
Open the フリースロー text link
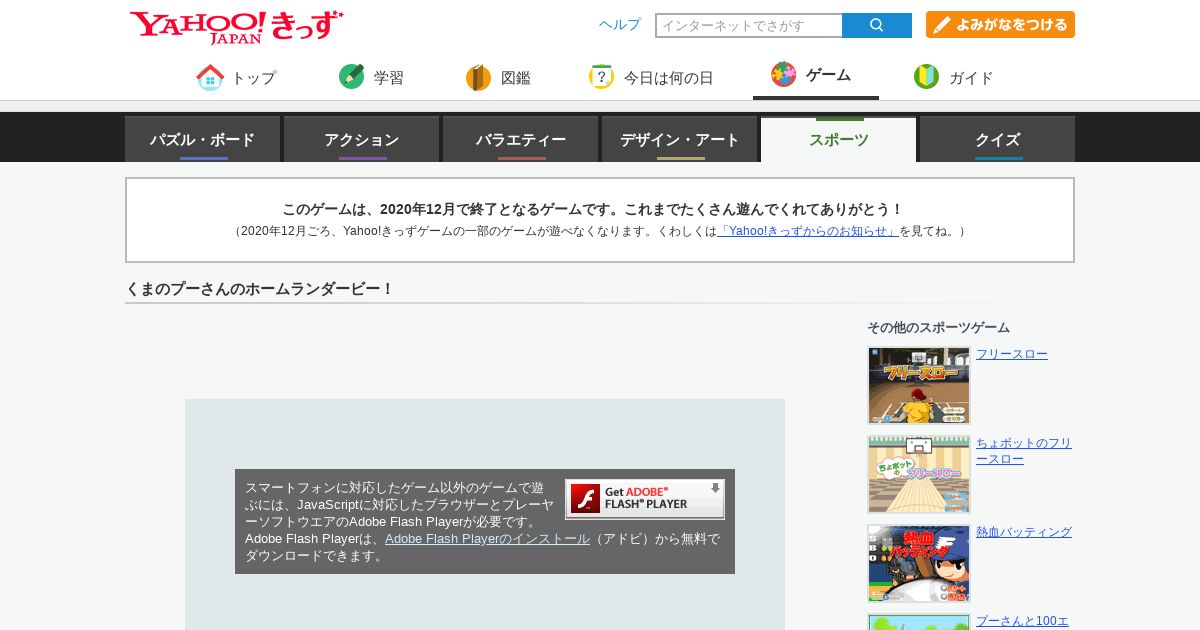(x=1012, y=354)
